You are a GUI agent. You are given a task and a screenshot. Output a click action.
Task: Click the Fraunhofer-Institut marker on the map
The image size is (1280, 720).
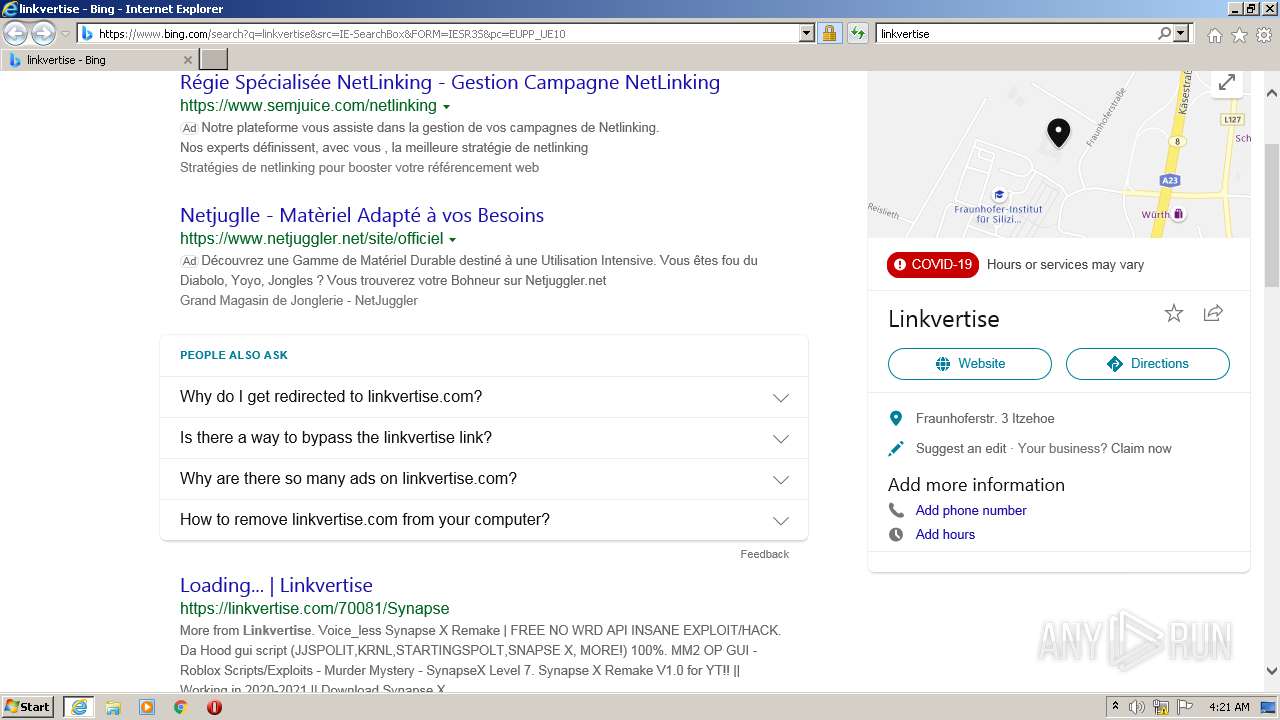tap(998, 195)
